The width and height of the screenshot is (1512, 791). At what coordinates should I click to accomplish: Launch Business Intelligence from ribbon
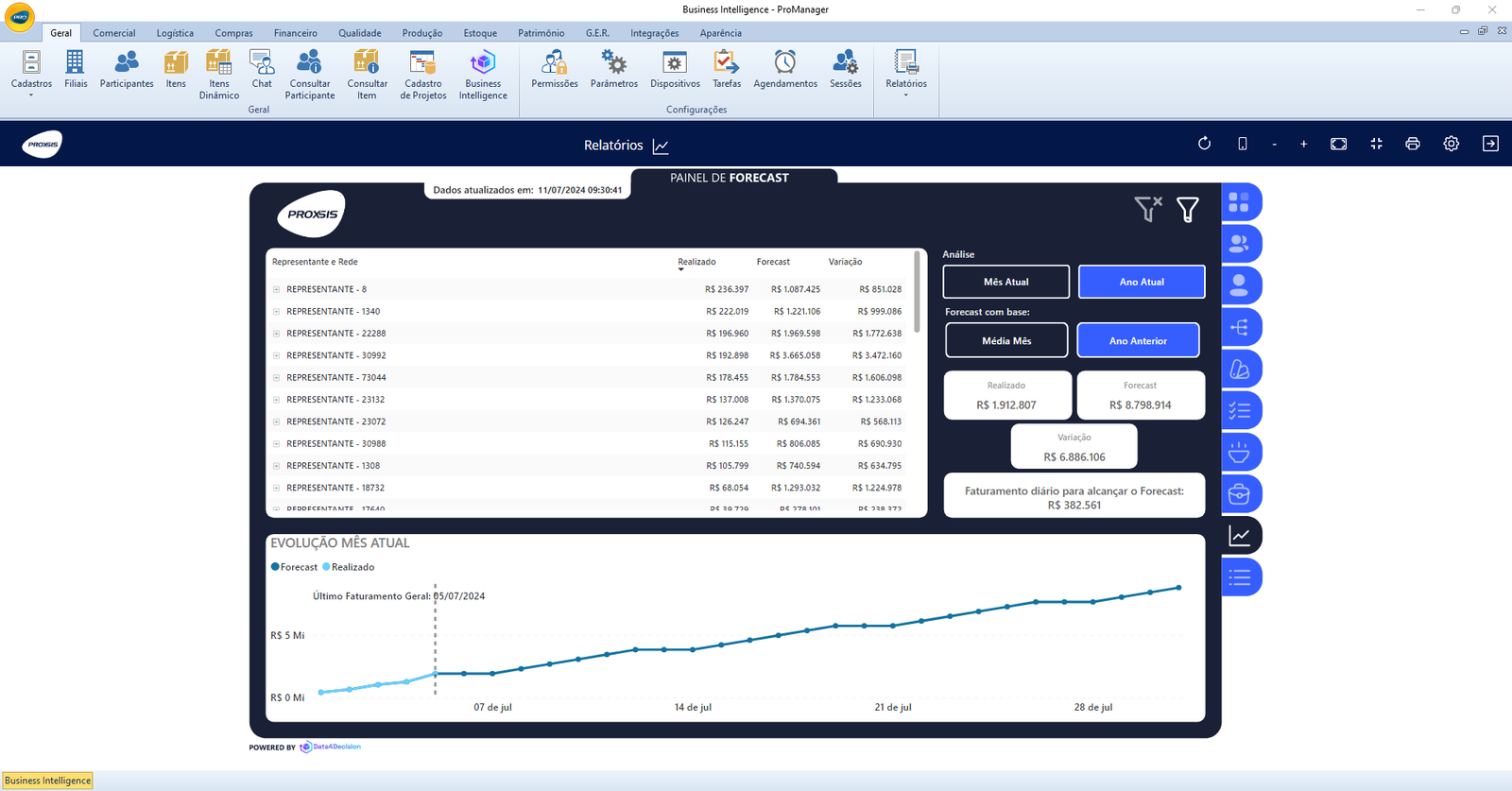coord(483,75)
